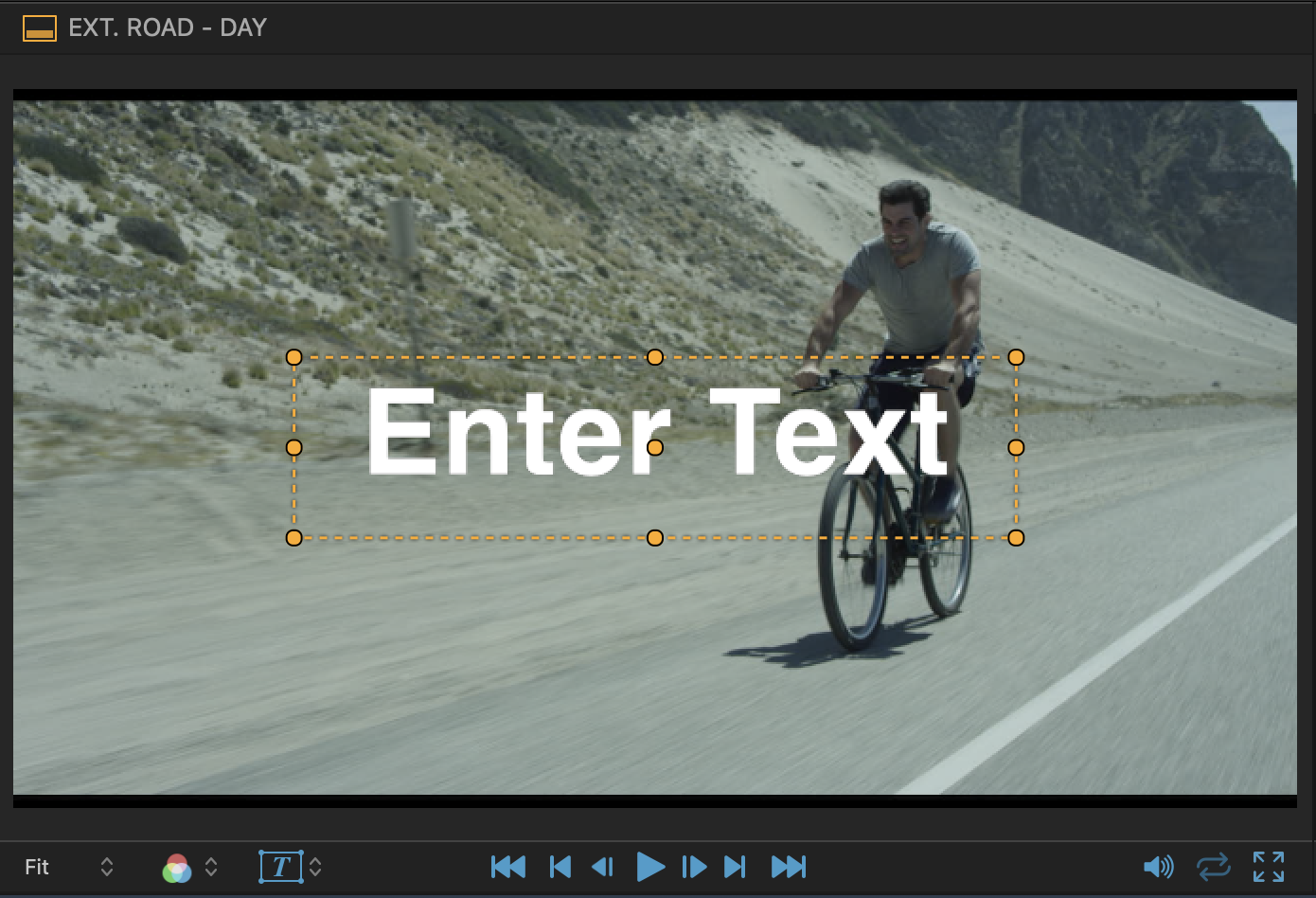The height and width of the screenshot is (898, 1316).
Task: Click the Enter Text title in the viewer
Action: [657, 432]
